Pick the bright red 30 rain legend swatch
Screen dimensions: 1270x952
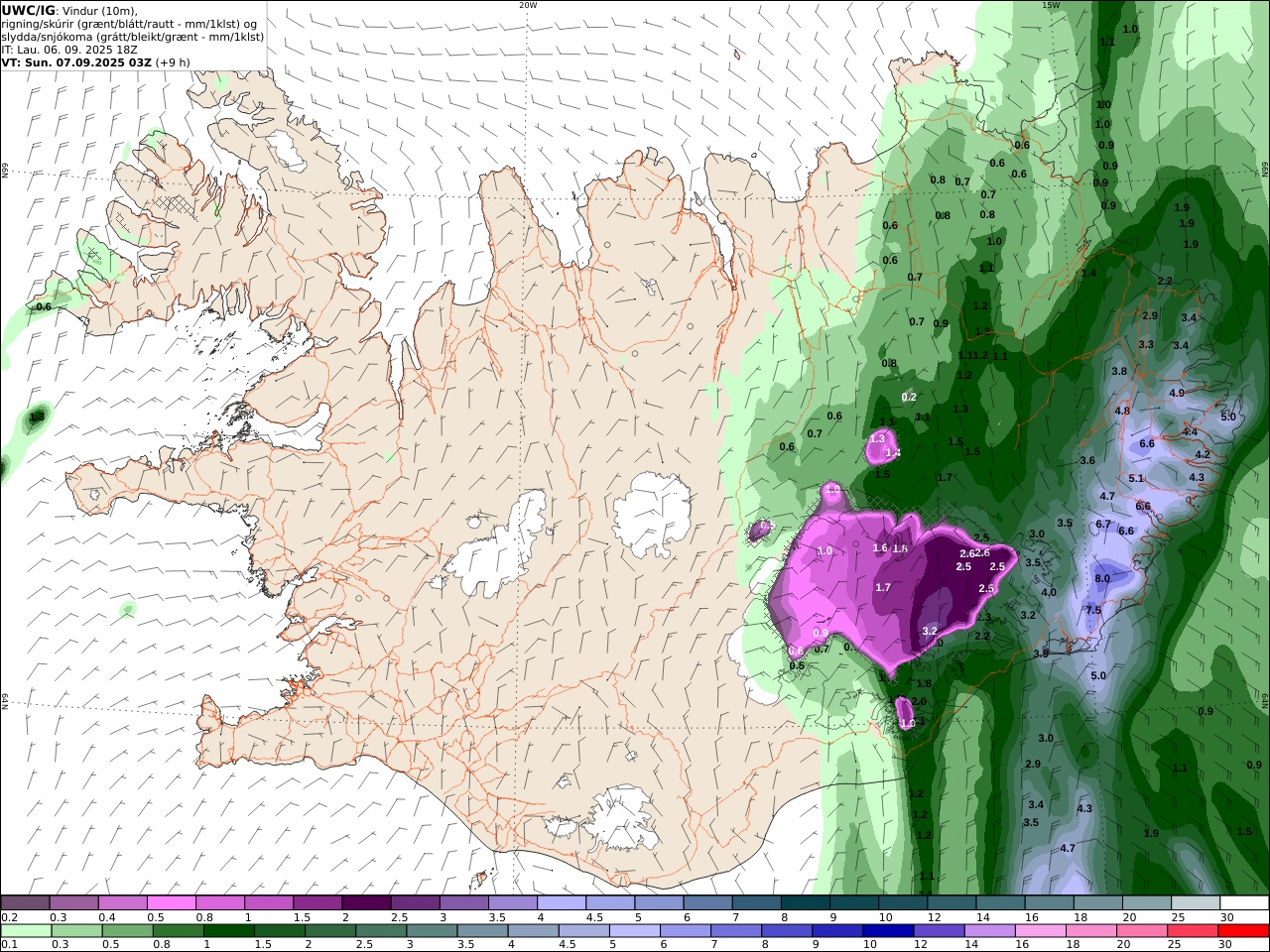[x=1243, y=931]
